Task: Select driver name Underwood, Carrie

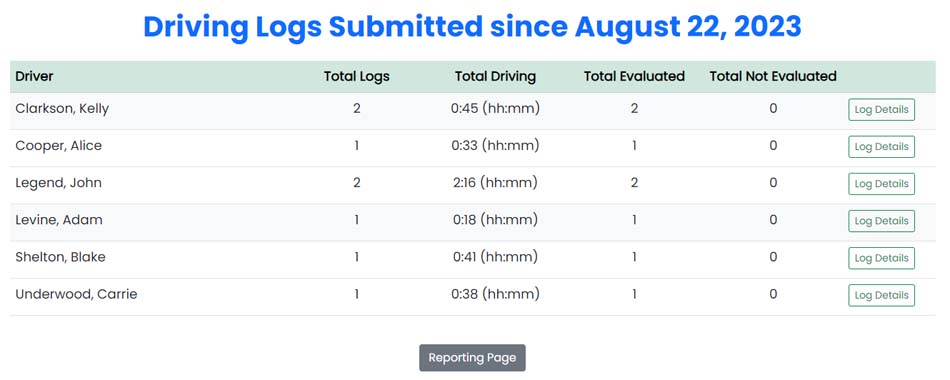Action: point(76,295)
